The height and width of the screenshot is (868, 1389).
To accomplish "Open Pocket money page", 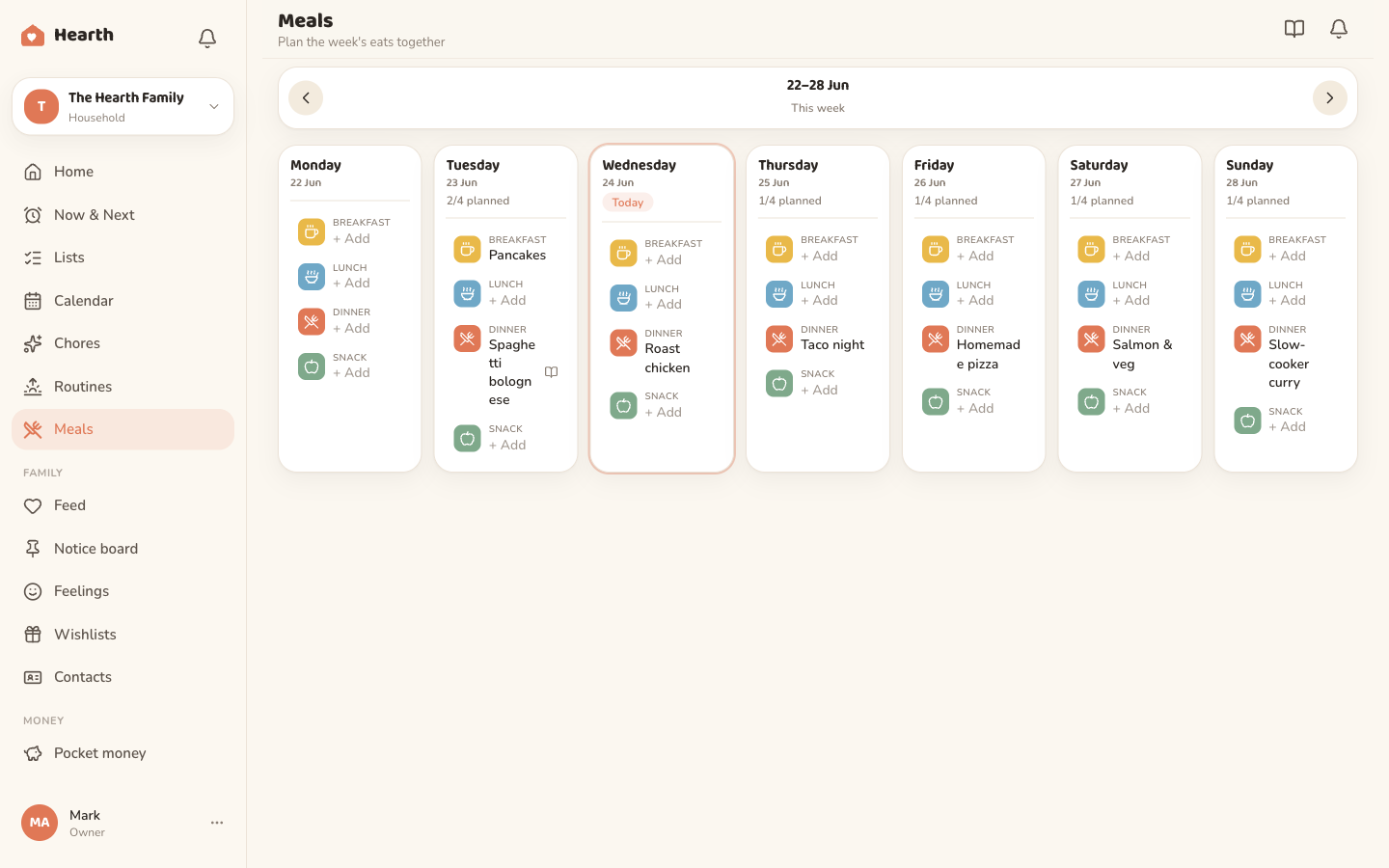I will tap(123, 753).
